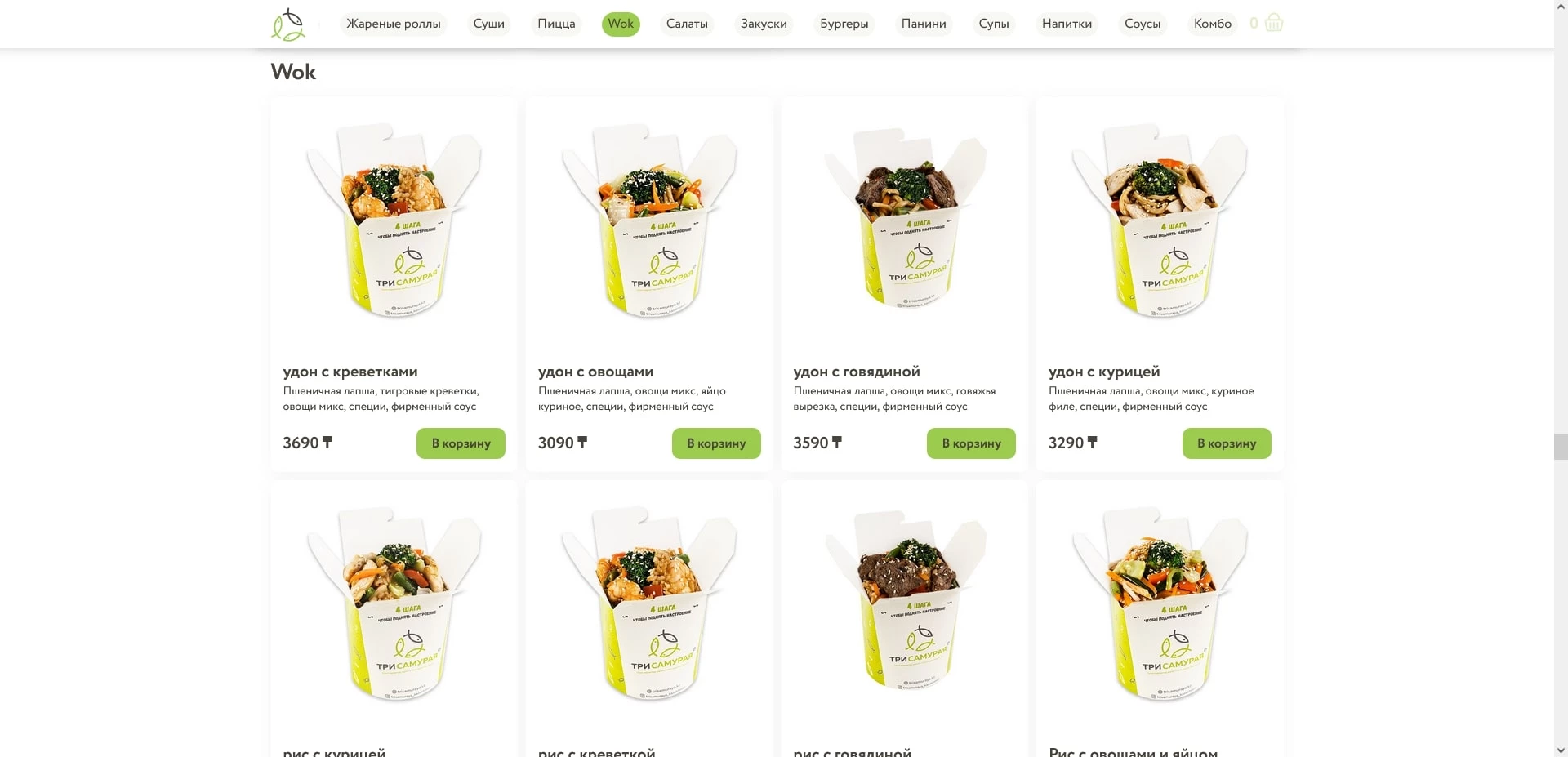Add удон с овощами to cart

(x=716, y=443)
